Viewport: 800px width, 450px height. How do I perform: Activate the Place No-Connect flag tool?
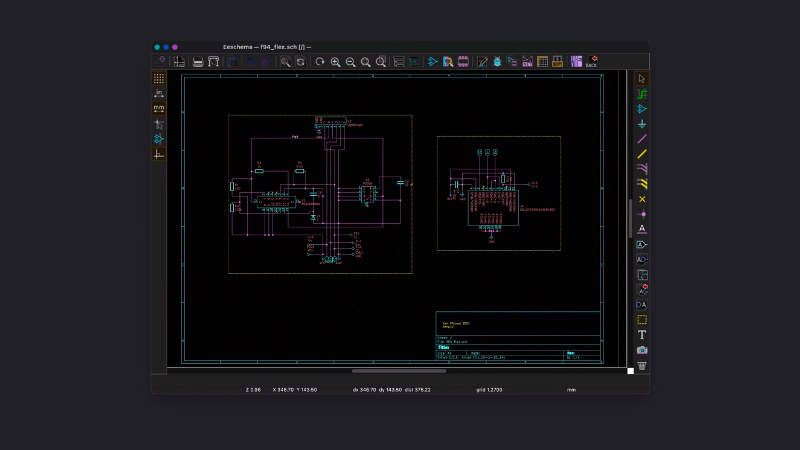tap(642, 199)
